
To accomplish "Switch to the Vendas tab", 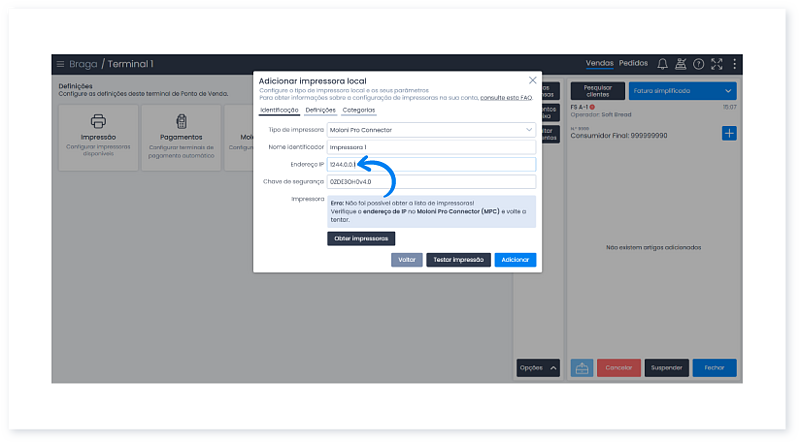I will [599, 63].
